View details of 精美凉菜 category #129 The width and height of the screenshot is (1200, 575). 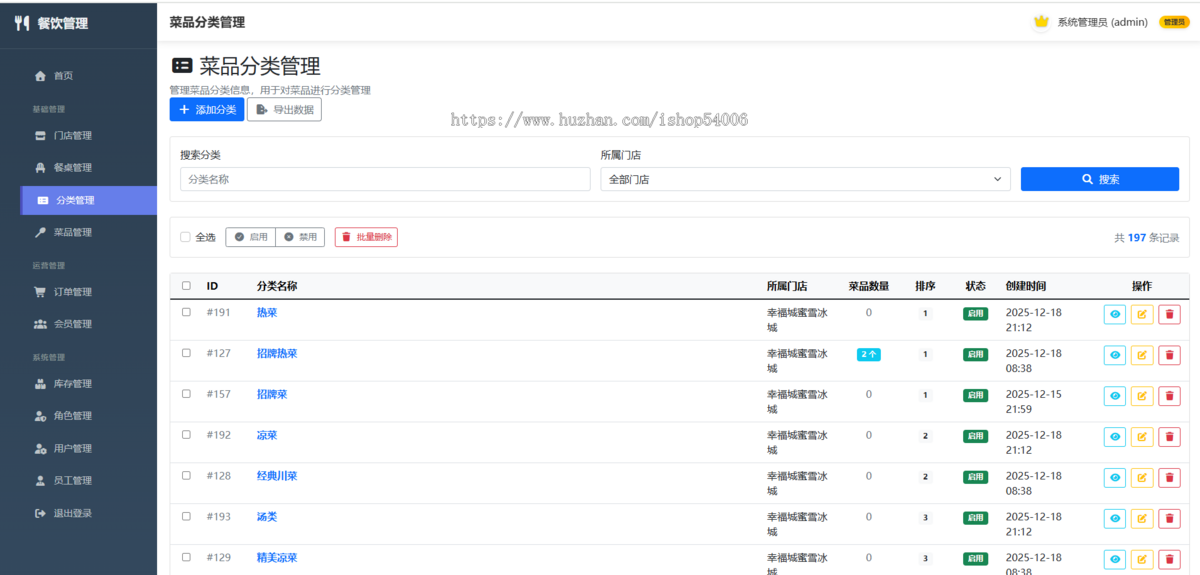tap(1115, 560)
